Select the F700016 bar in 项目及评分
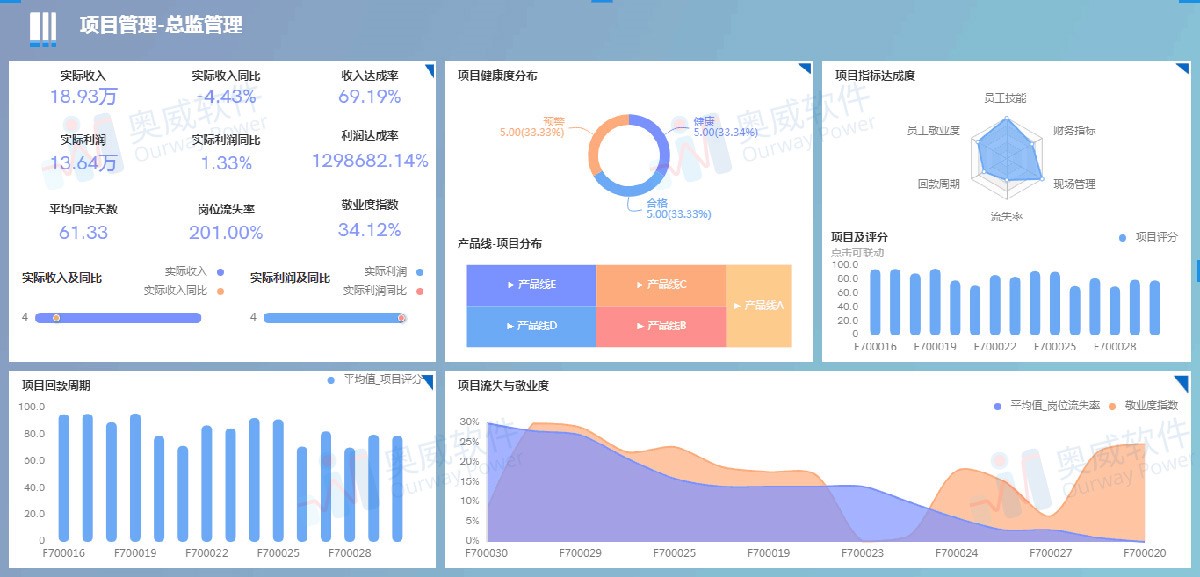This screenshot has height=577, width=1200. [x=876, y=305]
